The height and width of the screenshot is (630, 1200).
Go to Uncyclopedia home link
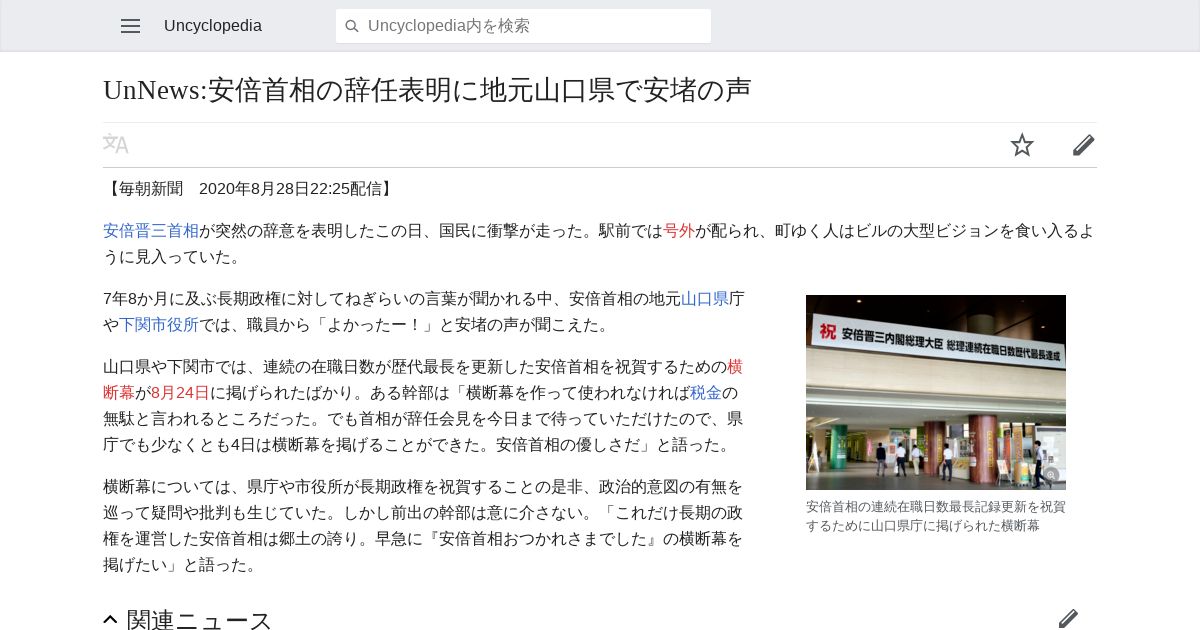coord(213,26)
